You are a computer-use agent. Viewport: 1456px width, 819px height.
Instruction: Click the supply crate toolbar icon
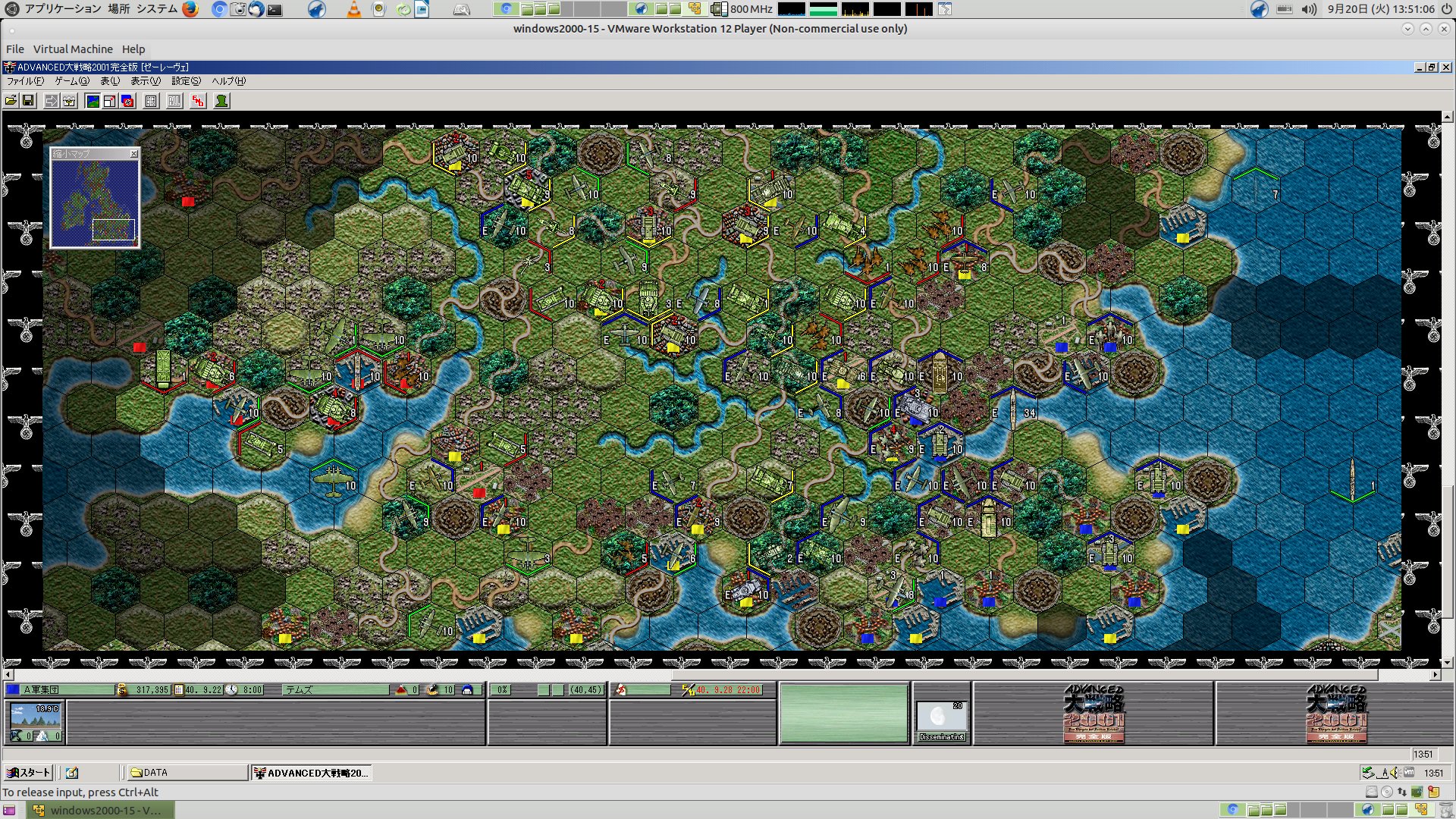69,101
